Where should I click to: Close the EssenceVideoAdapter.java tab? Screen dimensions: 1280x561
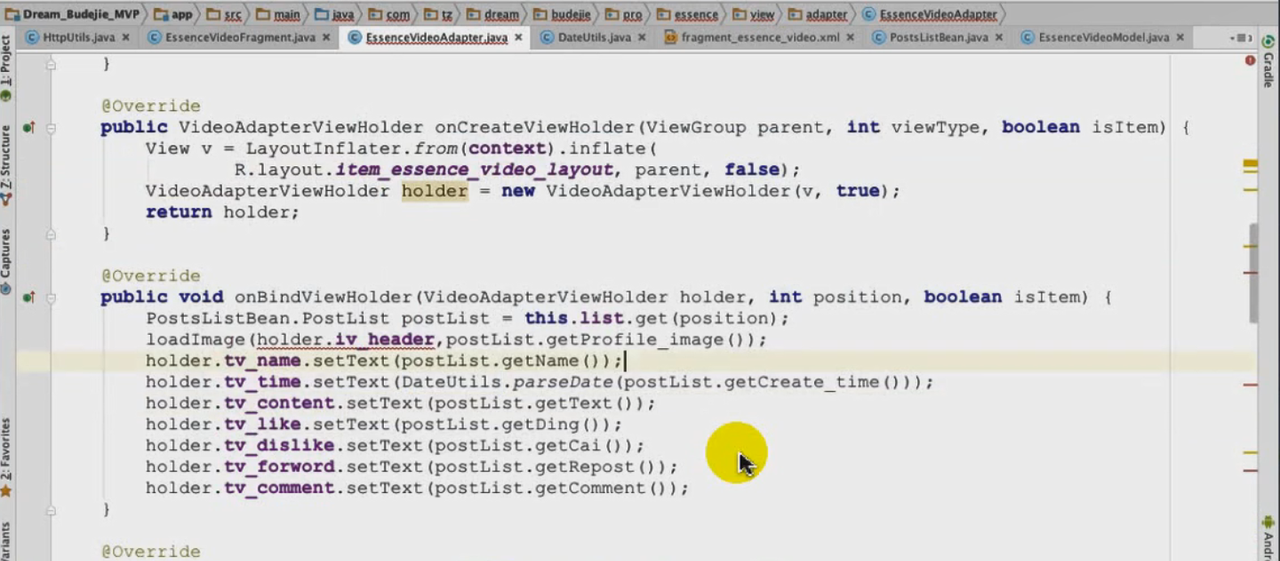[x=516, y=38]
